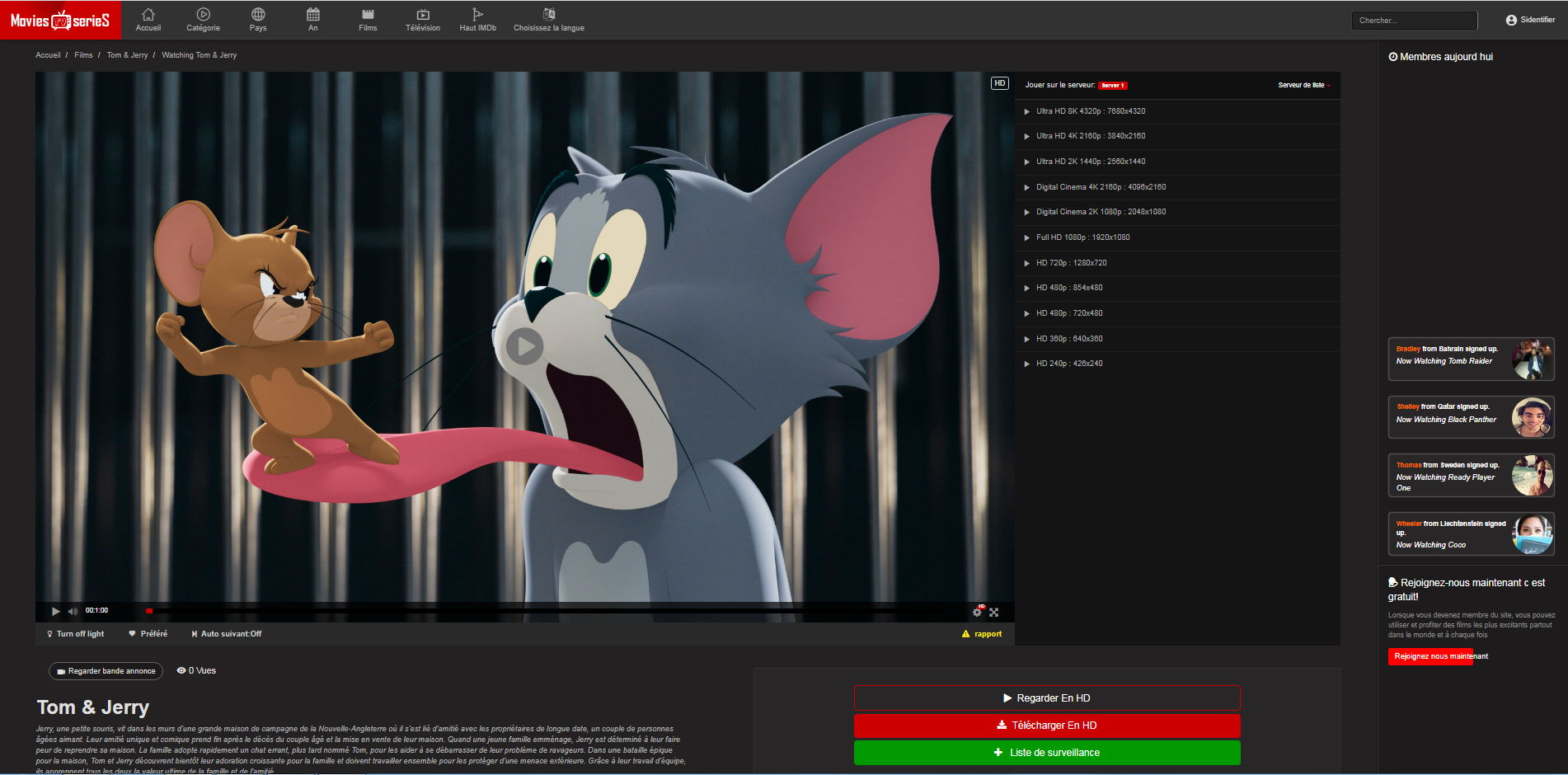
Task: Toggle Préféré favorite heart
Action: click(148, 634)
